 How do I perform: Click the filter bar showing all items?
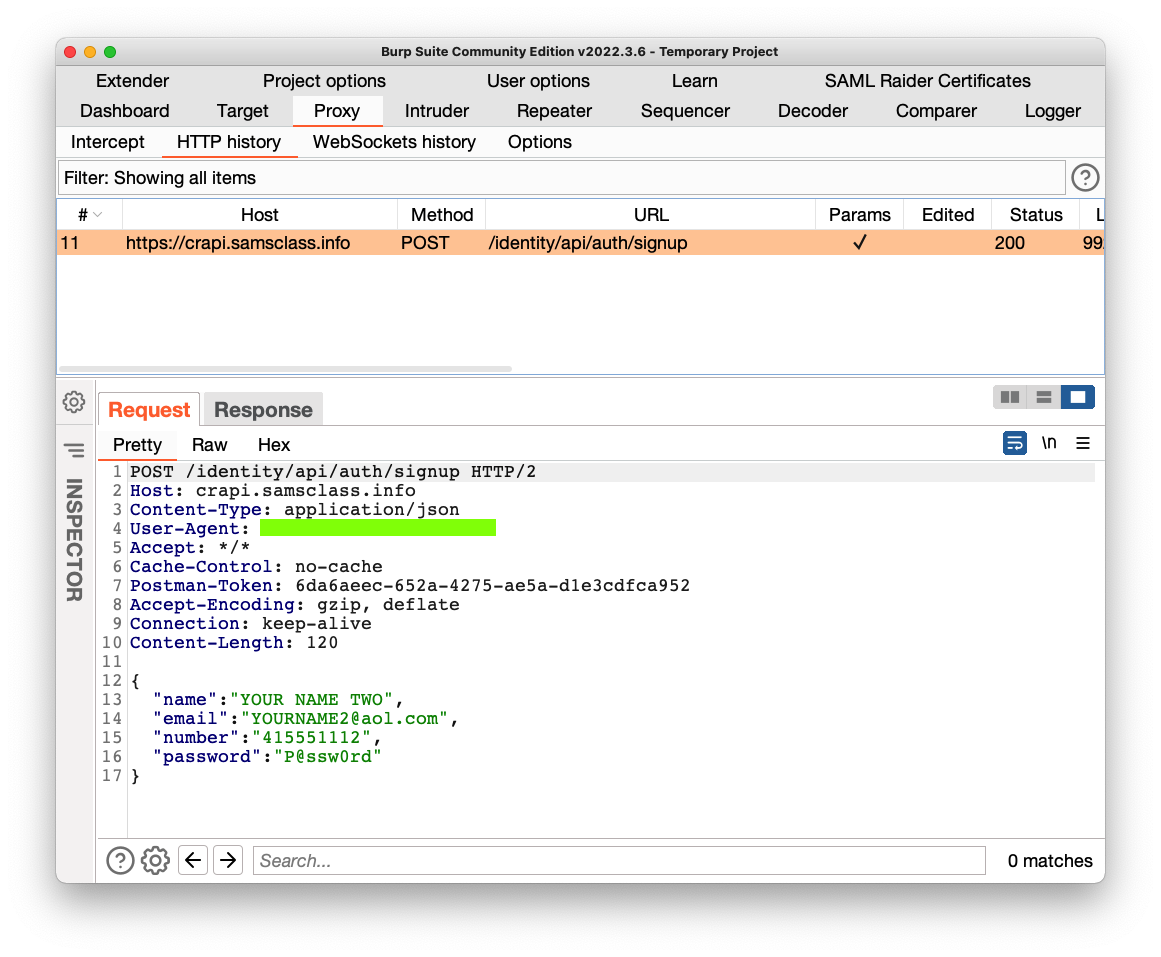(x=560, y=178)
